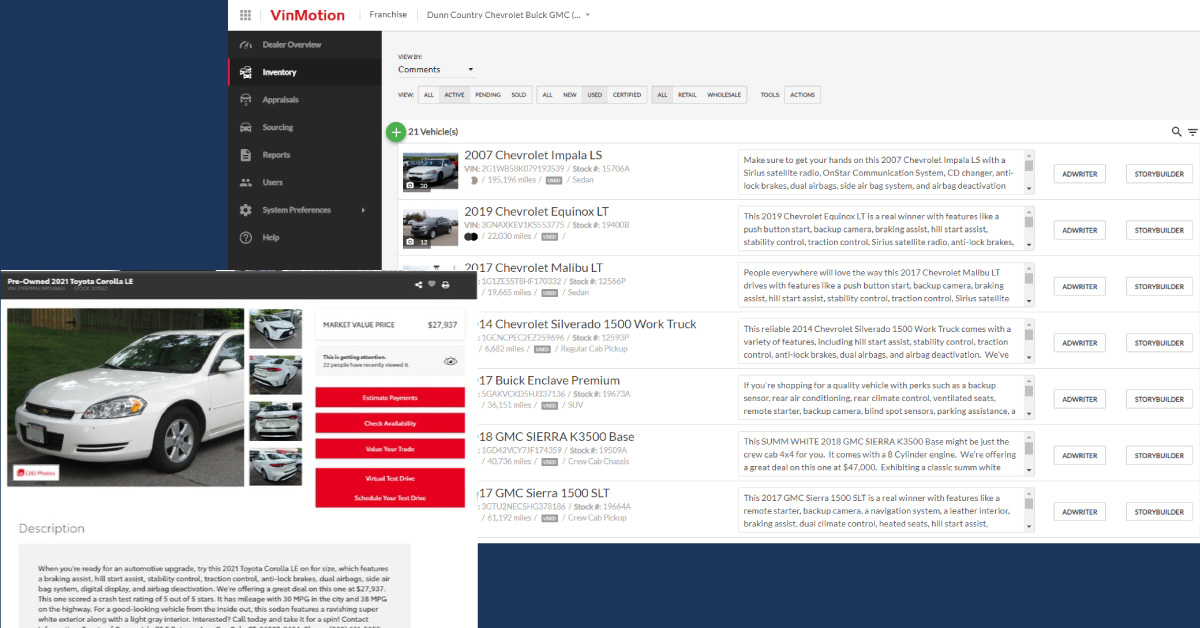Click the Equinox comment box scrollbar

click(x=1029, y=228)
